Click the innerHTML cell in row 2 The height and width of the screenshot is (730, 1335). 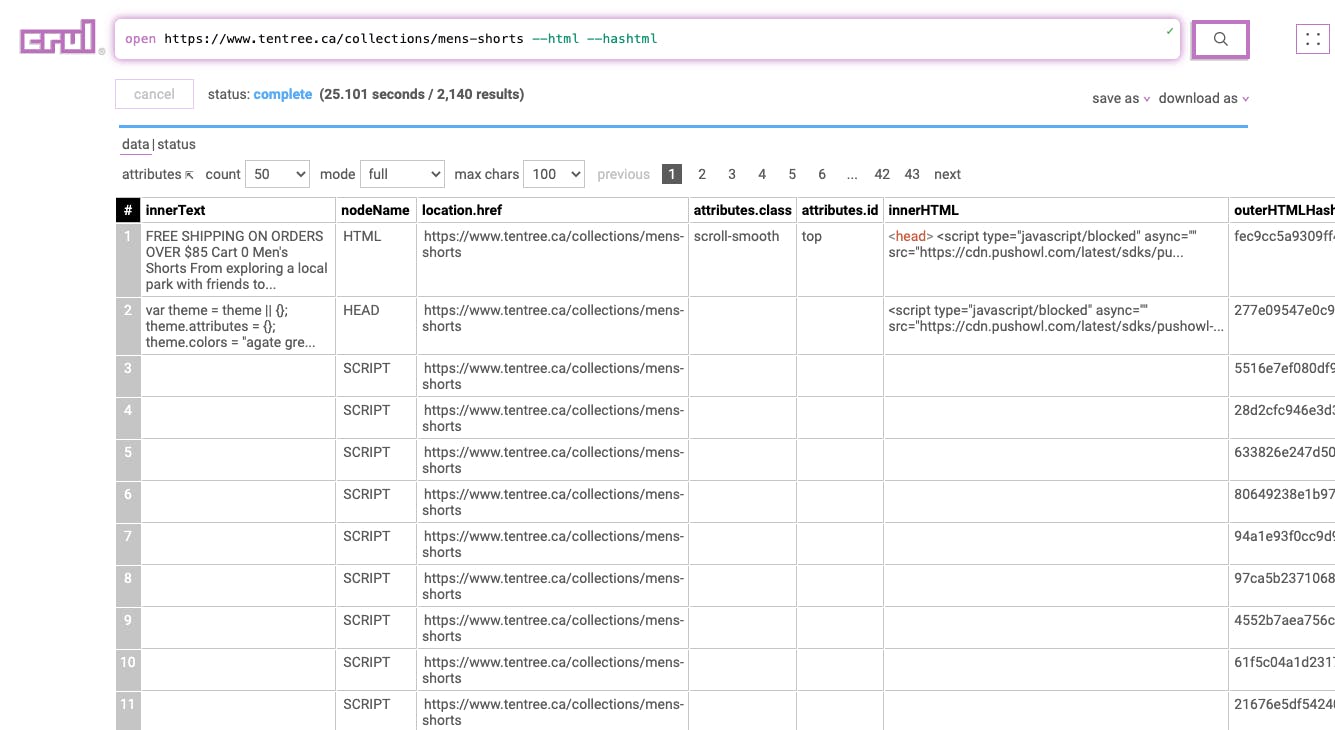pos(1056,326)
